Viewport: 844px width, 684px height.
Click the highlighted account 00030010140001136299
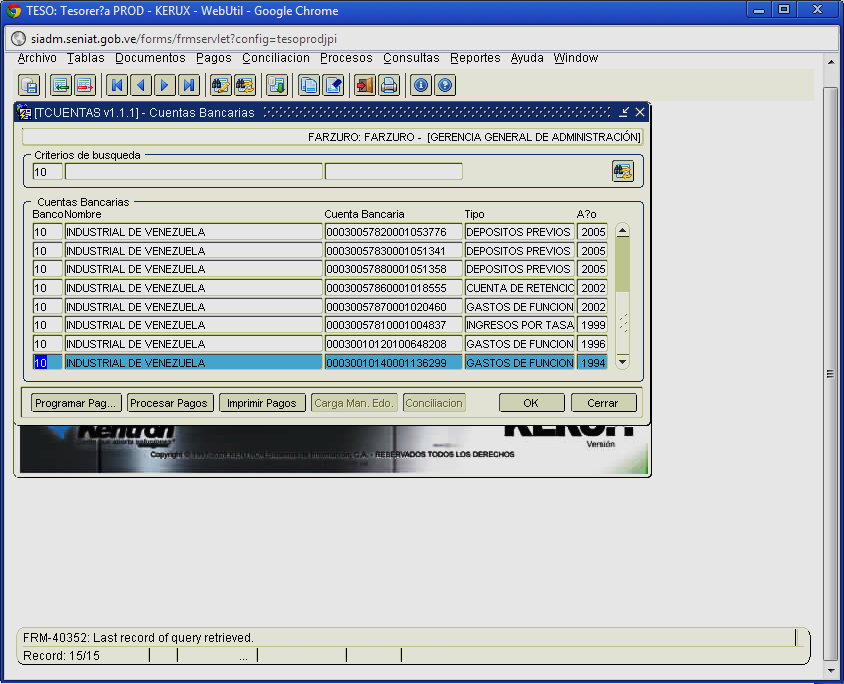coord(393,363)
